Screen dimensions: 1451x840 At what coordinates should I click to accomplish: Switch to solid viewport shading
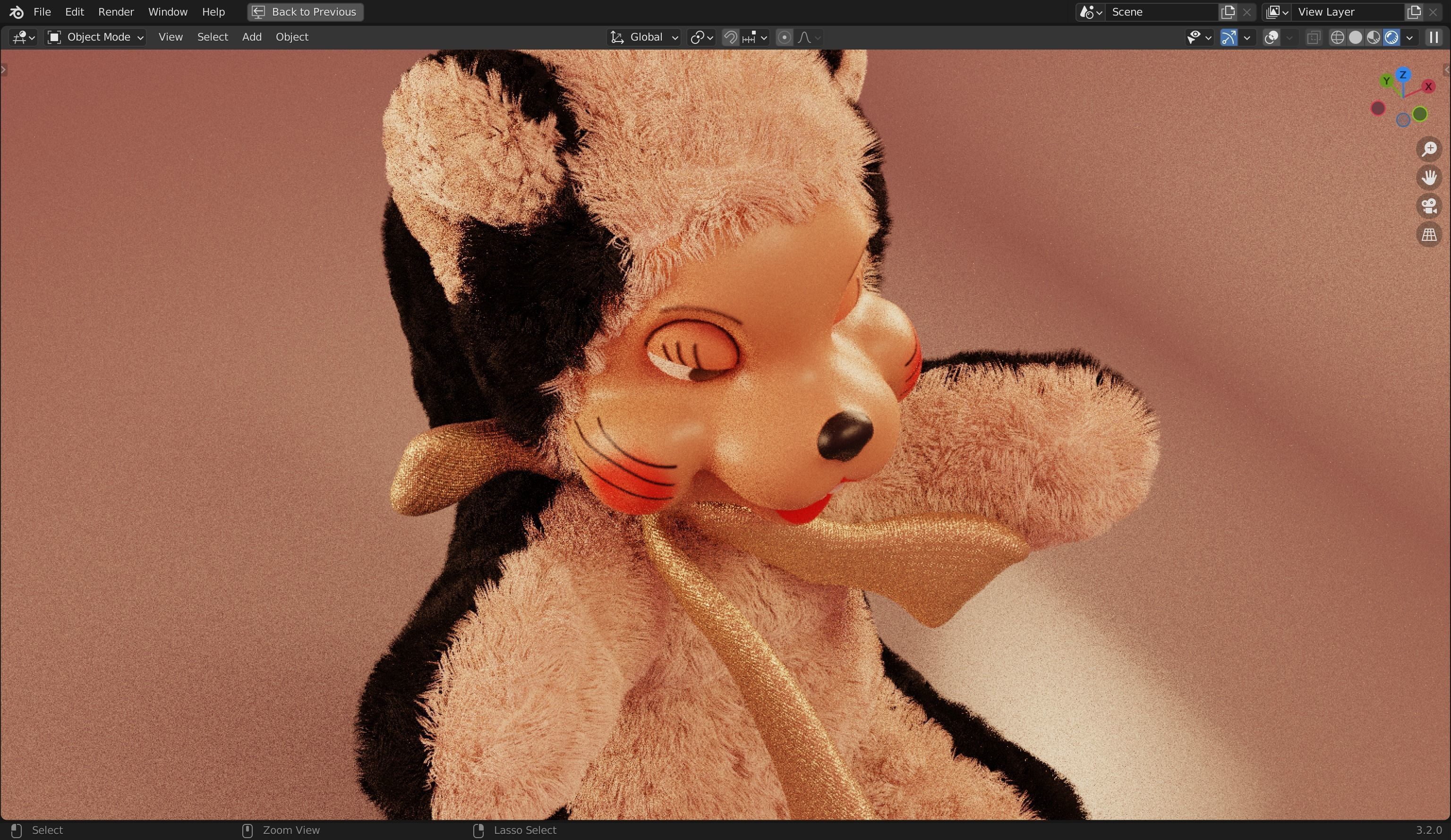tap(1356, 37)
